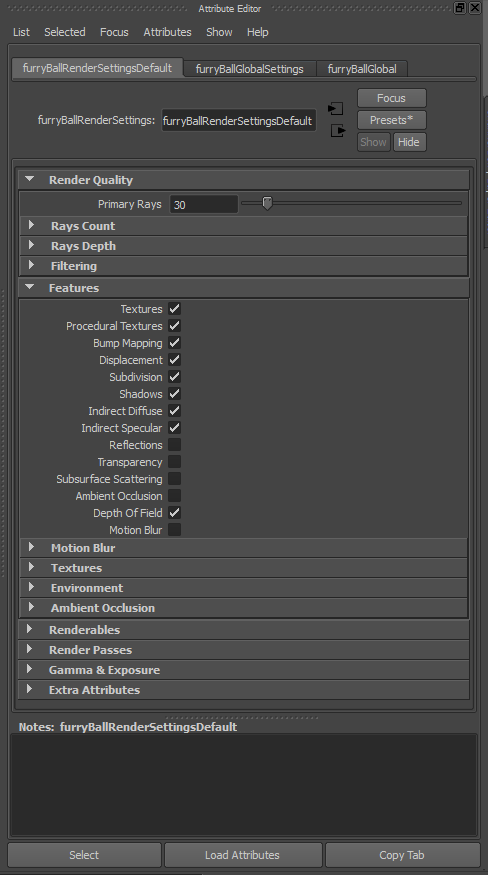488x875 pixels.
Task: Click the input connection arrow icon
Action: [336, 108]
